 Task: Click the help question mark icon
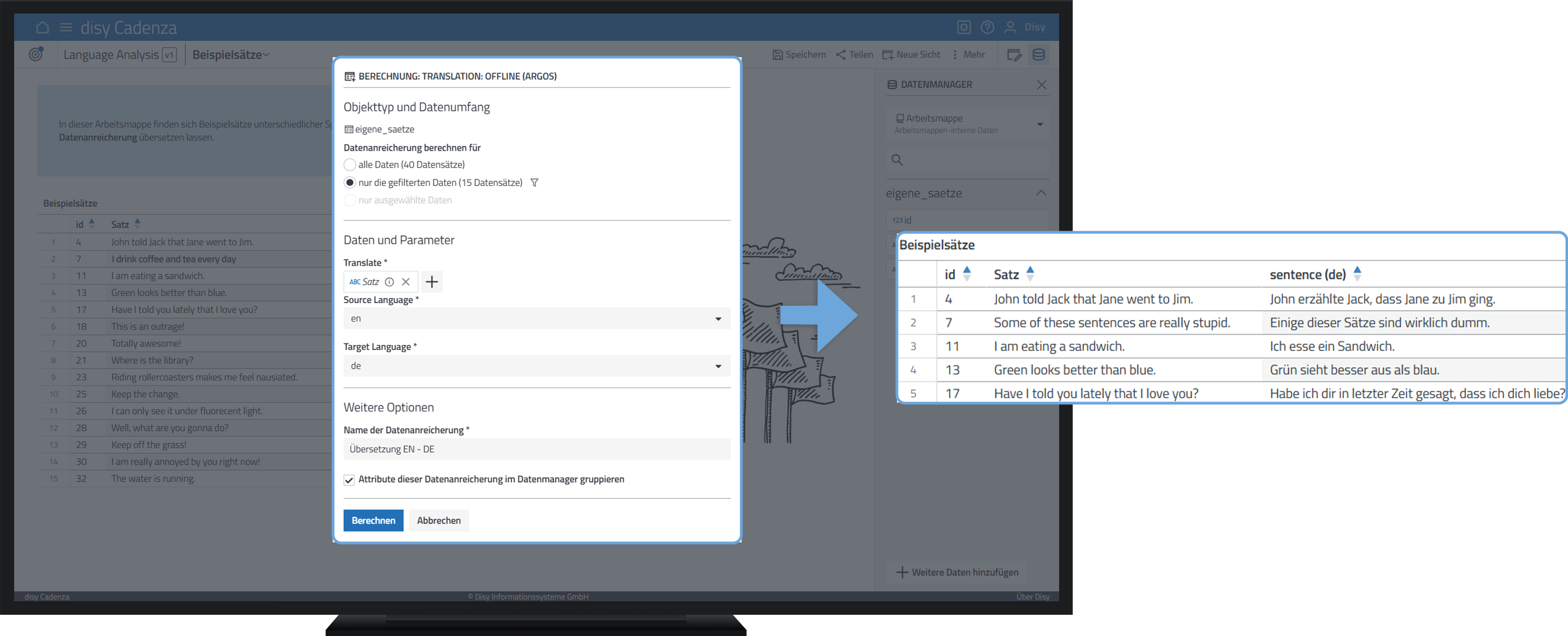pos(987,27)
